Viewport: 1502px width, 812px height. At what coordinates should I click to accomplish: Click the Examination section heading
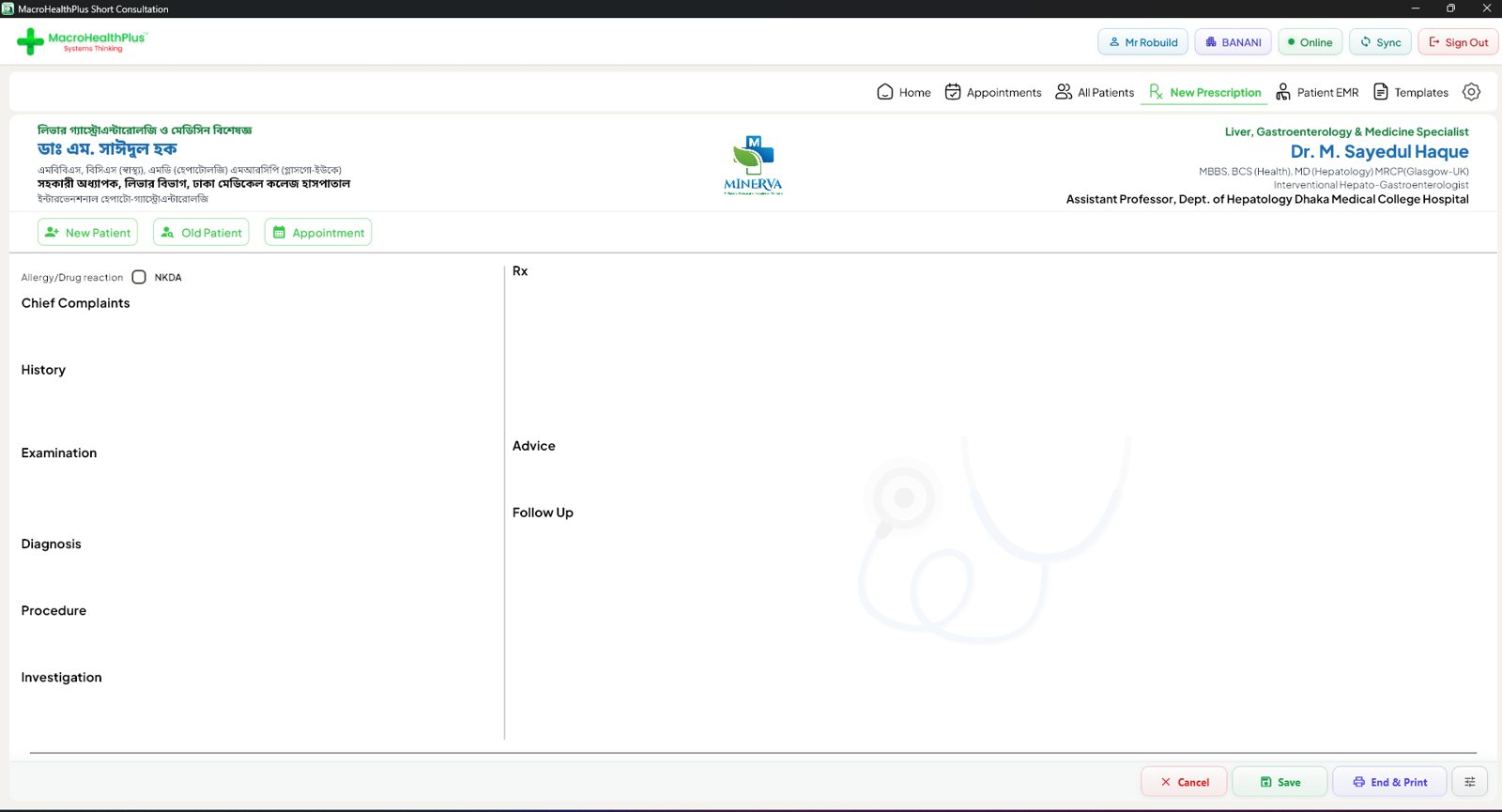(x=59, y=453)
